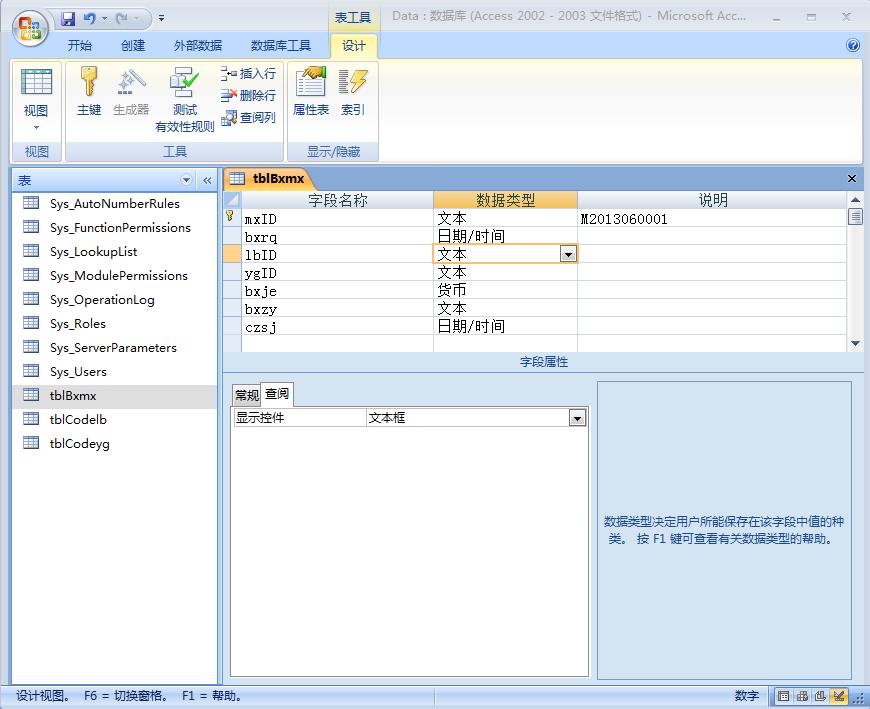Click the bxje field name cell
870x709 pixels.
(x=337, y=290)
